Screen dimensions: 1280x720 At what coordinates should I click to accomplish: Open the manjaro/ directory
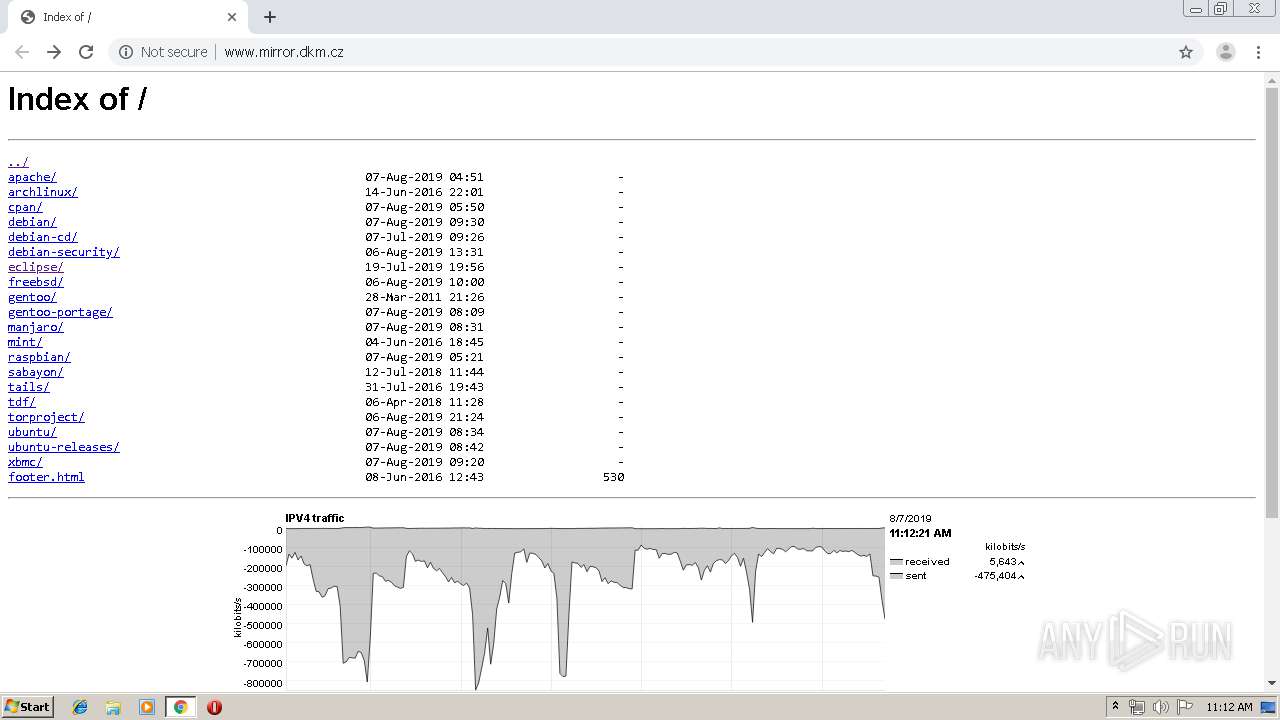coord(36,327)
